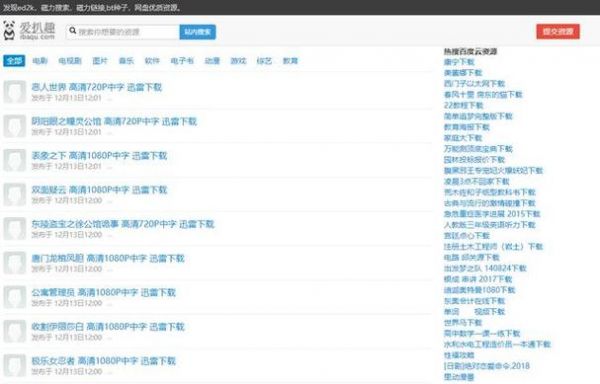Switch to the 综艺 category tab
This screenshot has width=600, height=384.
(264, 60)
